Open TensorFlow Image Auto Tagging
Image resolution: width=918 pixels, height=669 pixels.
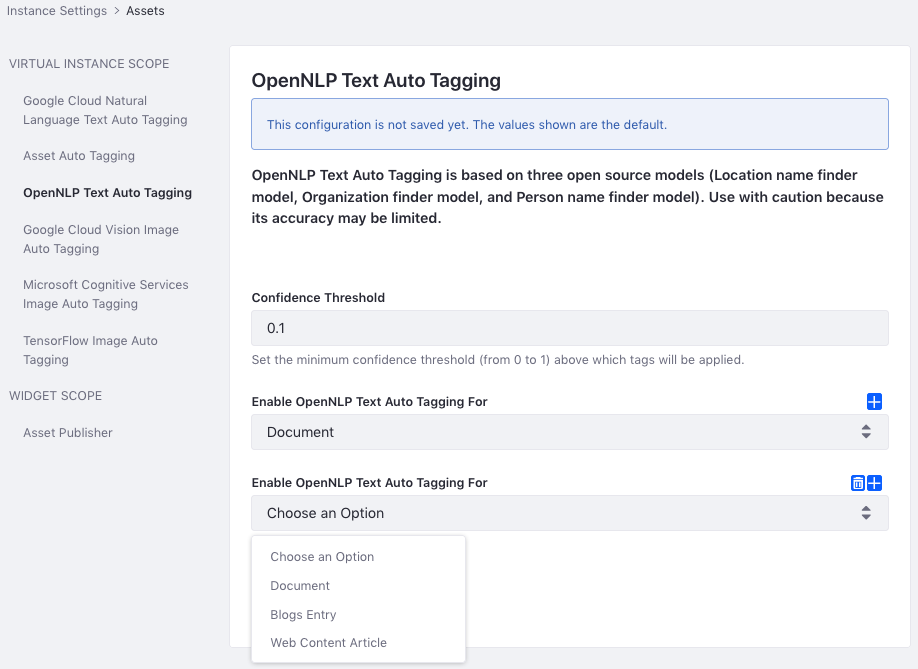click(x=90, y=350)
